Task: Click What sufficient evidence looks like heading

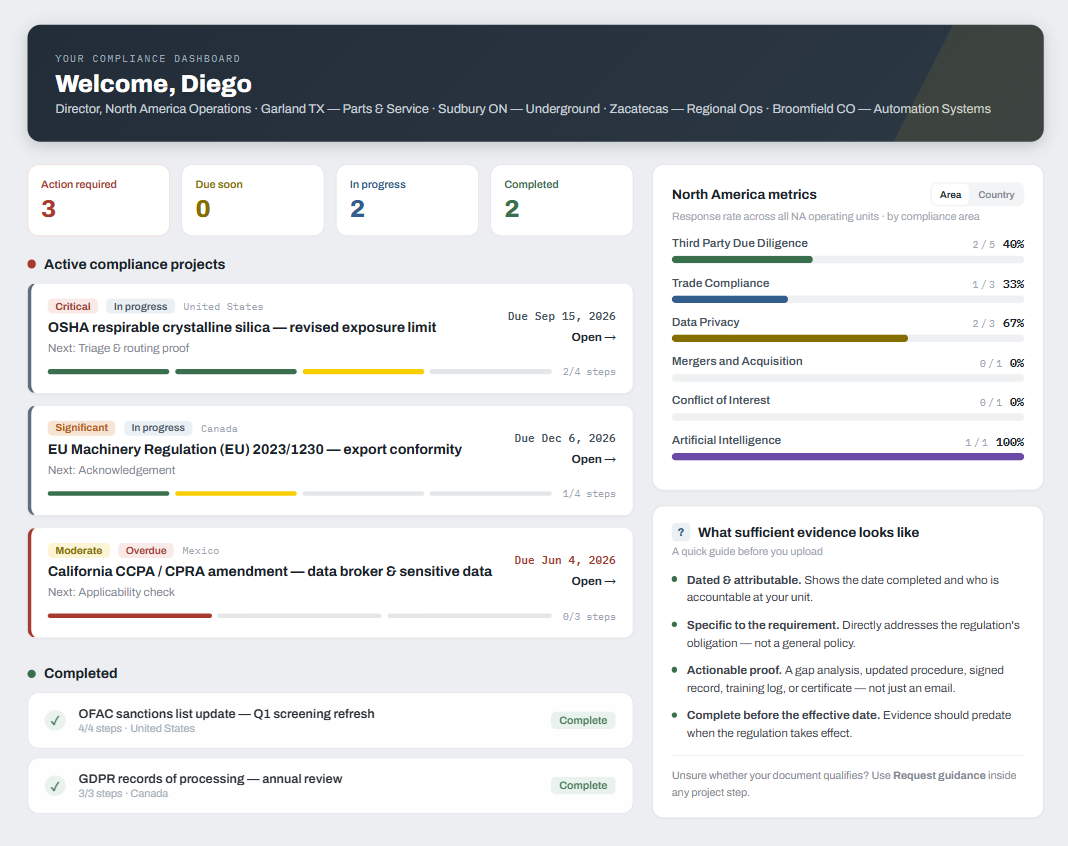Action: coord(808,532)
